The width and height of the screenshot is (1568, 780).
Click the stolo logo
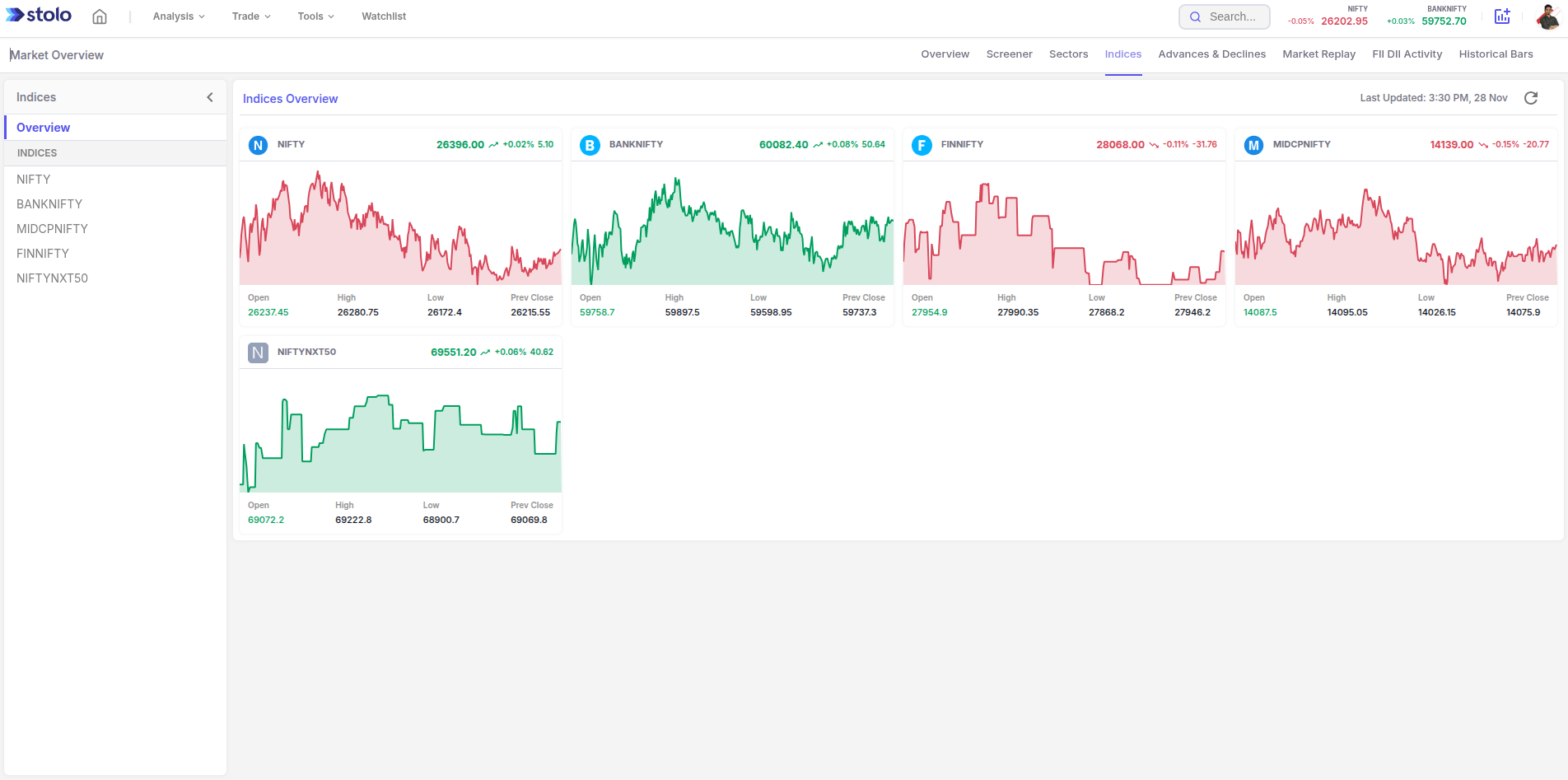39,16
